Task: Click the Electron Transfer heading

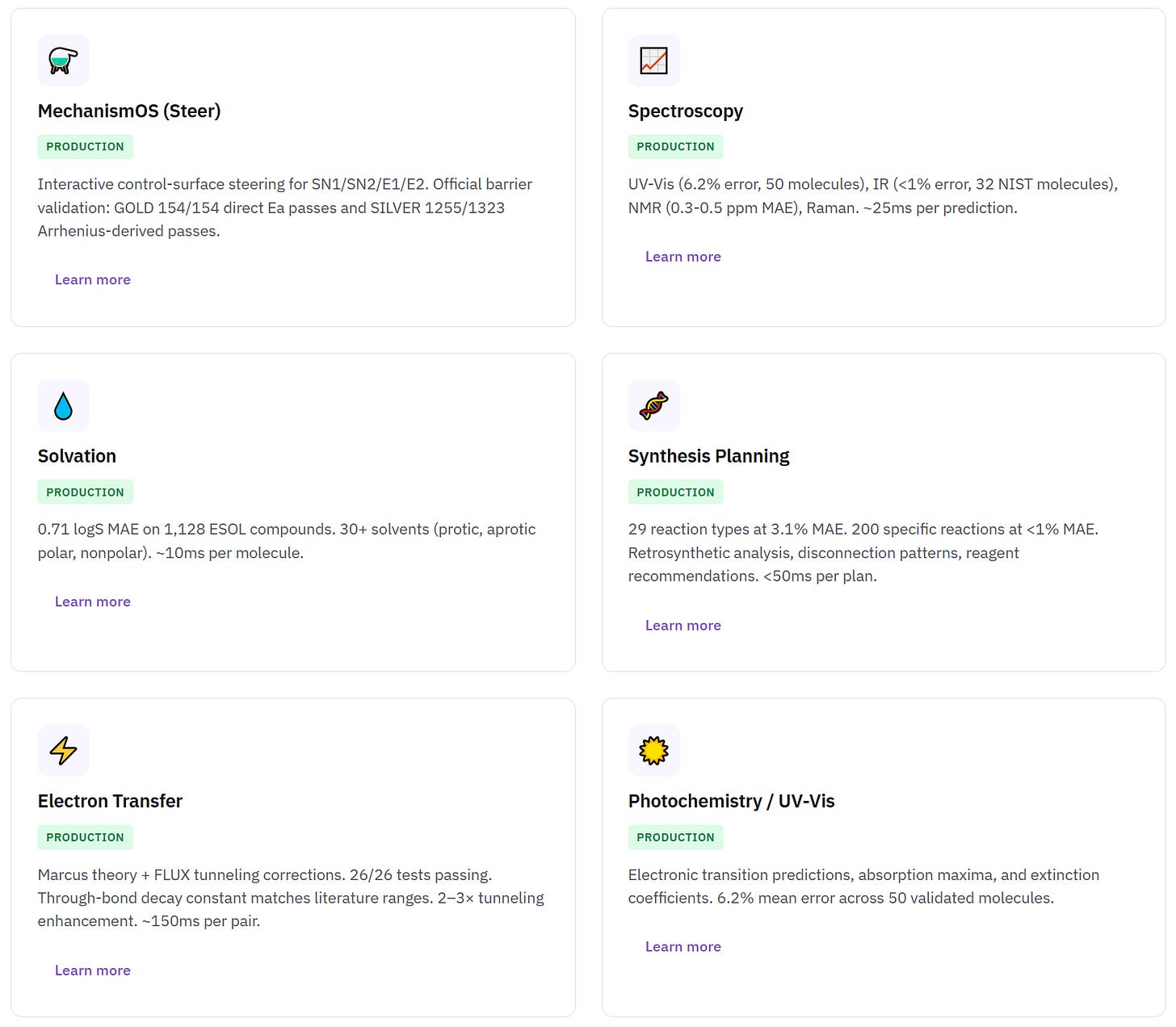Action: coord(110,801)
